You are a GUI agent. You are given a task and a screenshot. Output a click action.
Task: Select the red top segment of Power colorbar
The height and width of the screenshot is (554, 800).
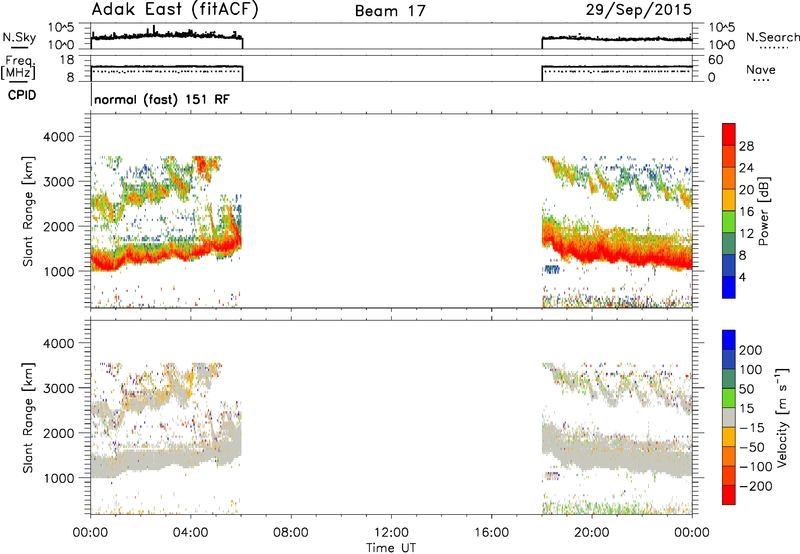[729, 134]
